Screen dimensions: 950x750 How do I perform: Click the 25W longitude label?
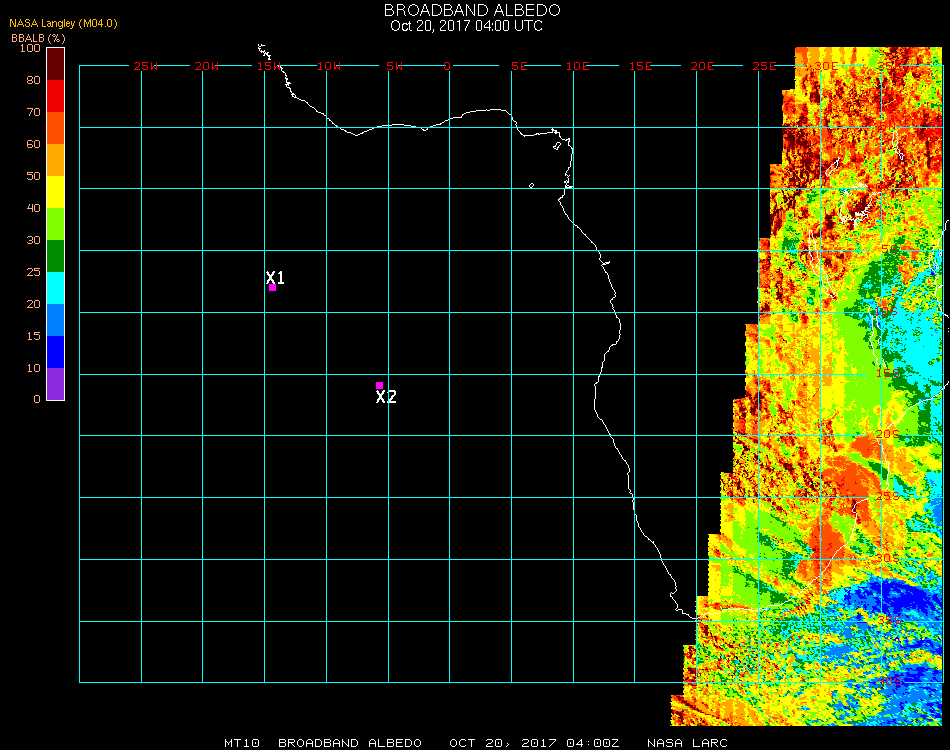pos(146,66)
